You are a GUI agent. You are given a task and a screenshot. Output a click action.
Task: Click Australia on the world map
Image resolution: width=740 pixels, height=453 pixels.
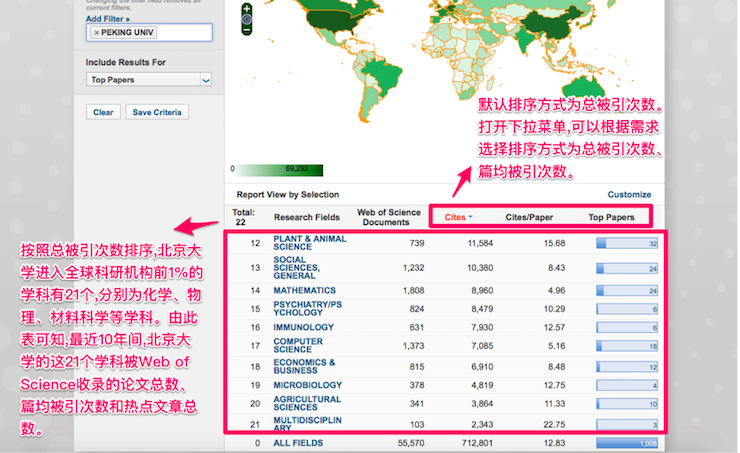point(584,87)
